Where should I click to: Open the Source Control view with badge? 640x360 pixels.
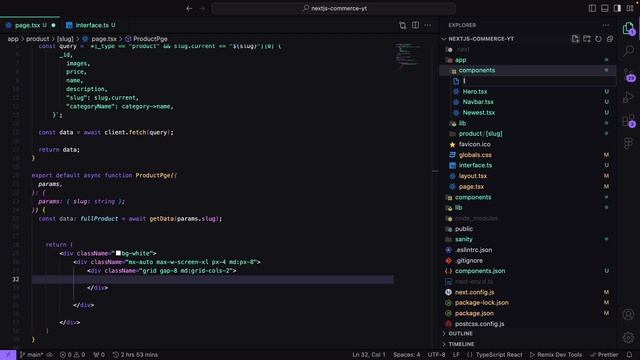(629, 74)
